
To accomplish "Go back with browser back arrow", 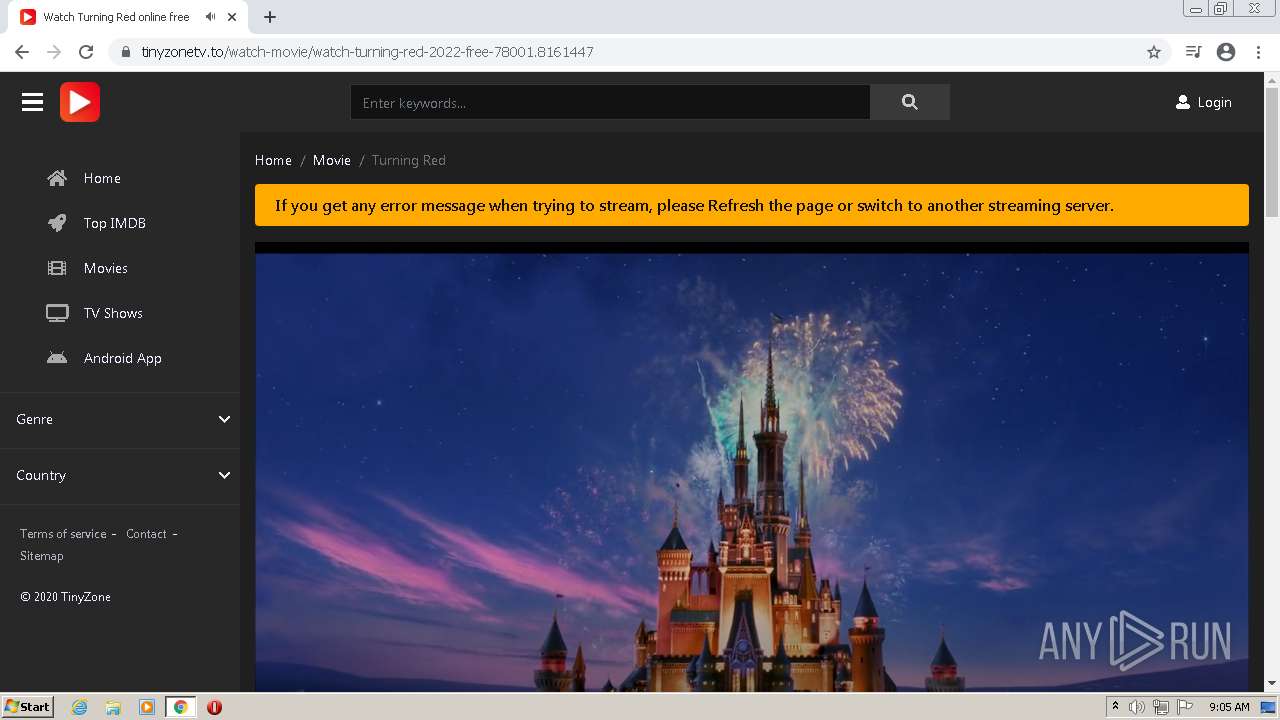I will pos(22,52).
